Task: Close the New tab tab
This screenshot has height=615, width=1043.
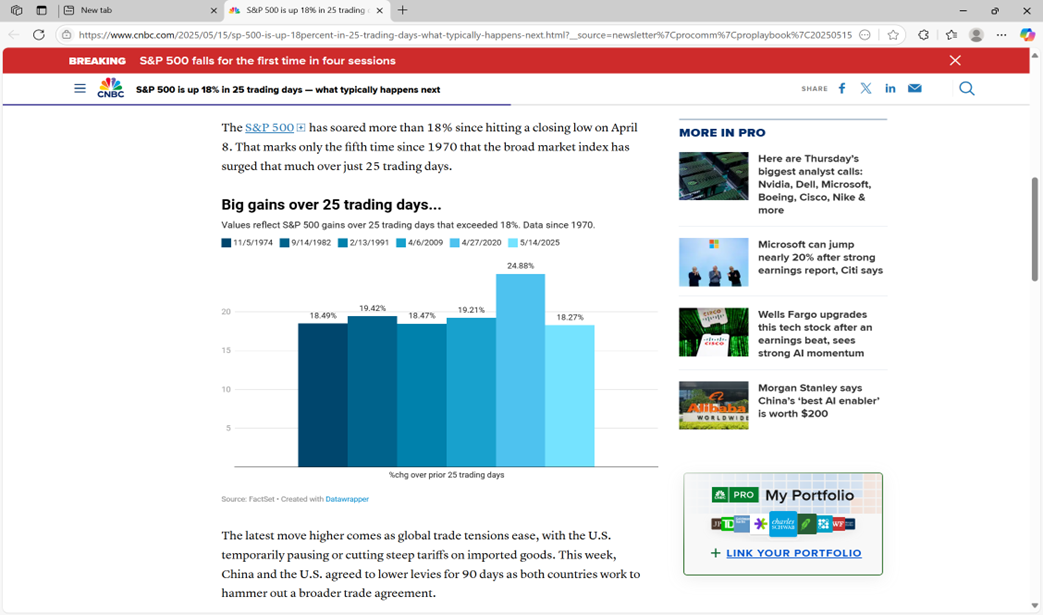Action: [x=214, y=11]
